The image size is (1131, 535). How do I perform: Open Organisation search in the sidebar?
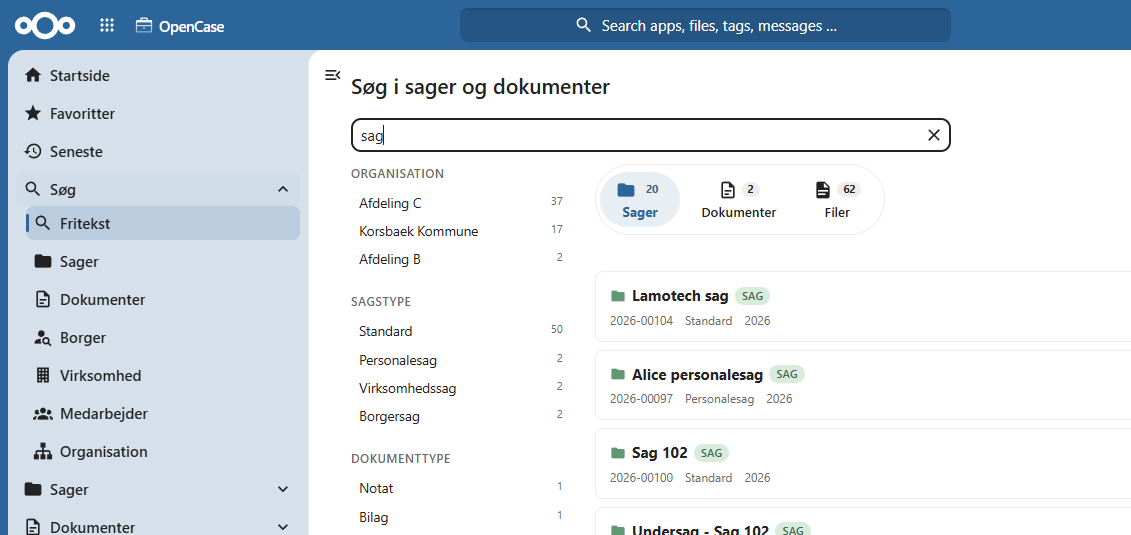click(x=163, y=452)
